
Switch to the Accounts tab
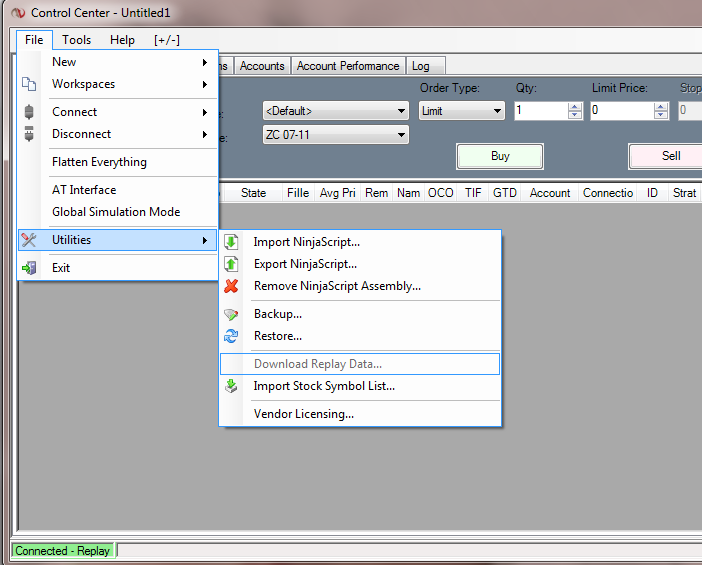pos(262,66)
